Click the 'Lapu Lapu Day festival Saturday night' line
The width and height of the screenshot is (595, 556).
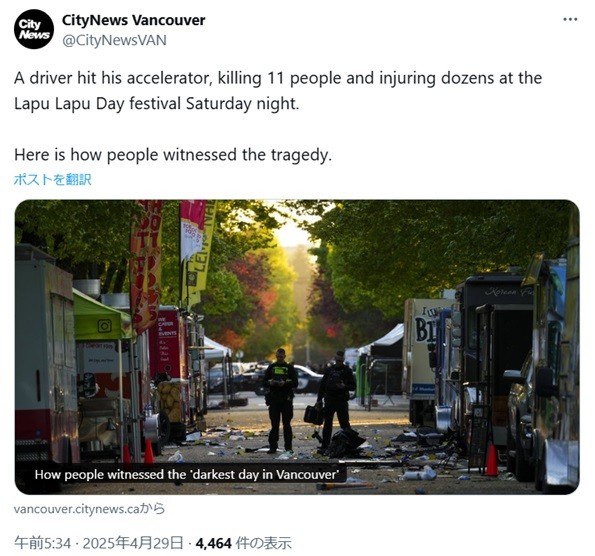coord(156,104)
